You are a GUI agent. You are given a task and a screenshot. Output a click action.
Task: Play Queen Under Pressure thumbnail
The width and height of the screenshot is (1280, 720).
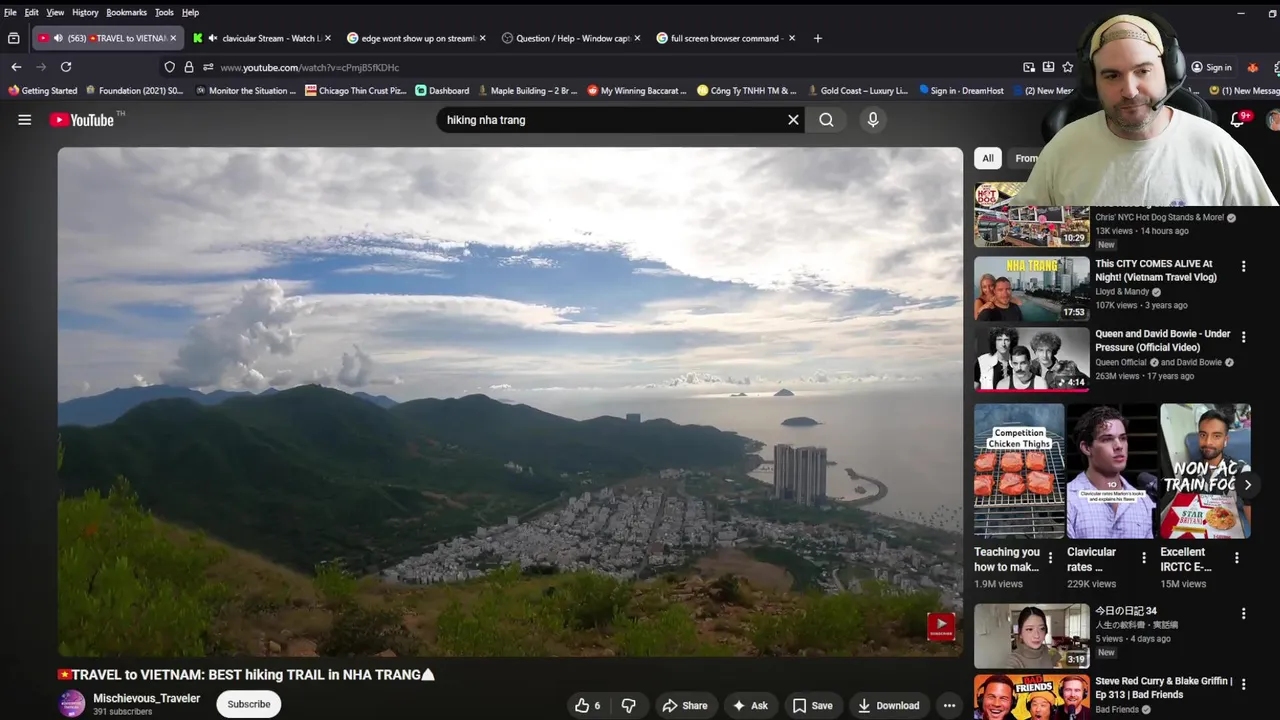click(x=1032, y=359)
